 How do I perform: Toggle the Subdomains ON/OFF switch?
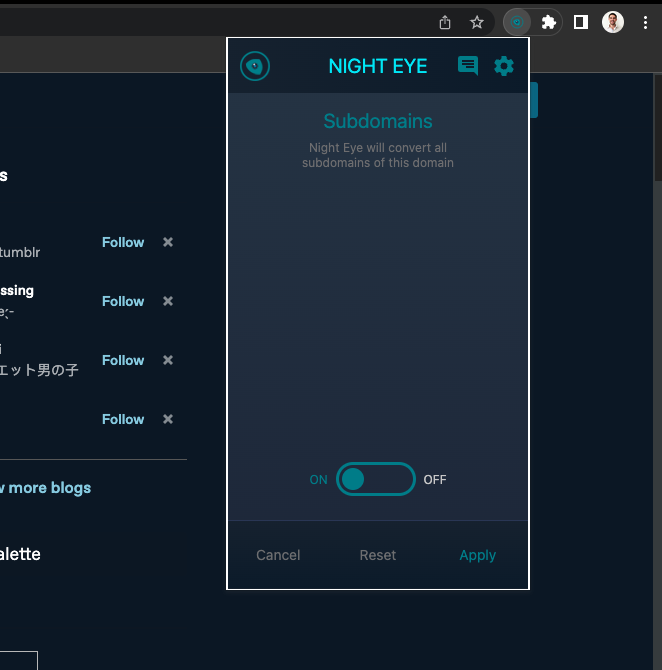click(376, 479)
